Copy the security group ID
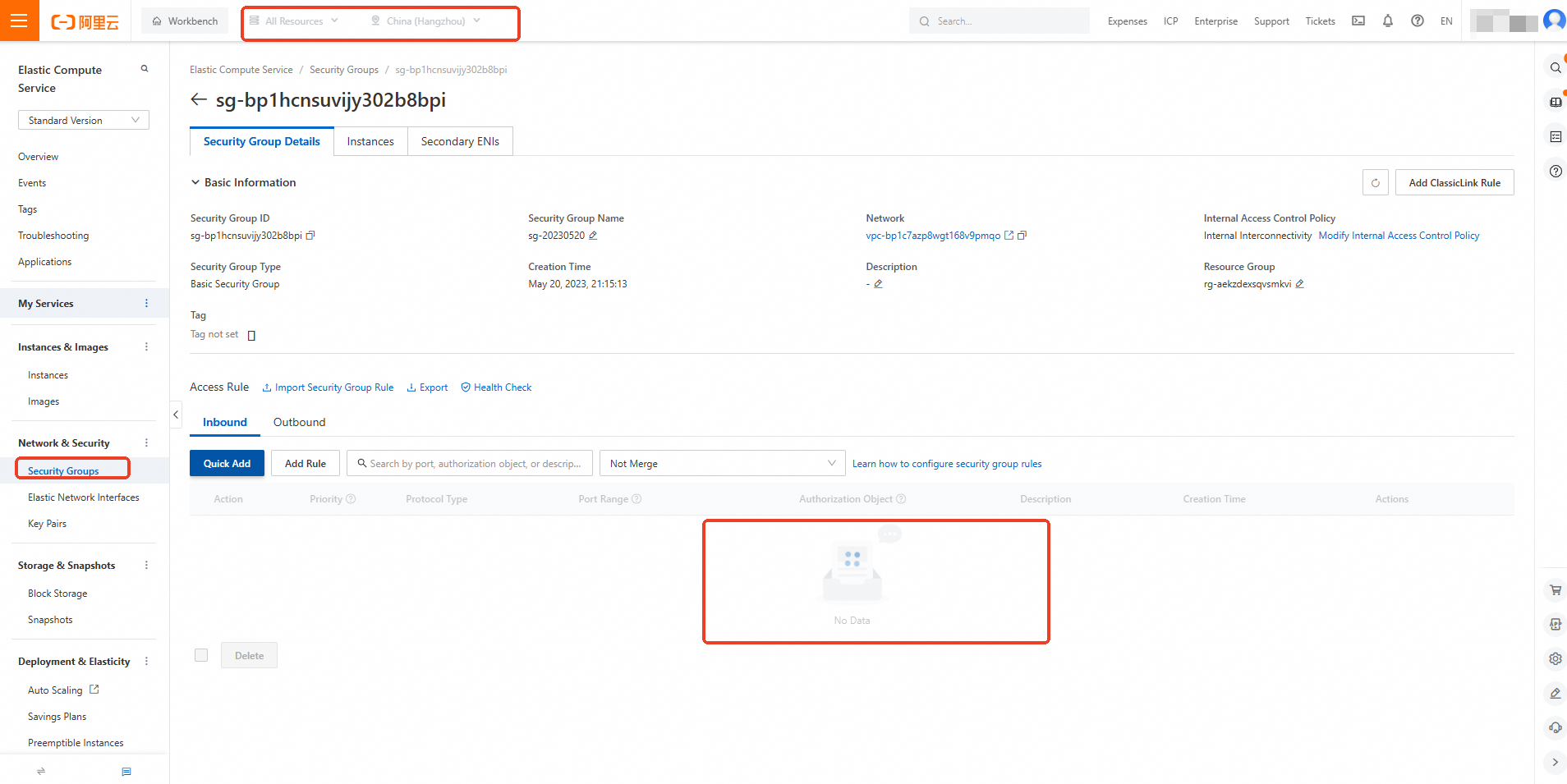This screenshot has width=1567, height=784. (x=310, y=236)
